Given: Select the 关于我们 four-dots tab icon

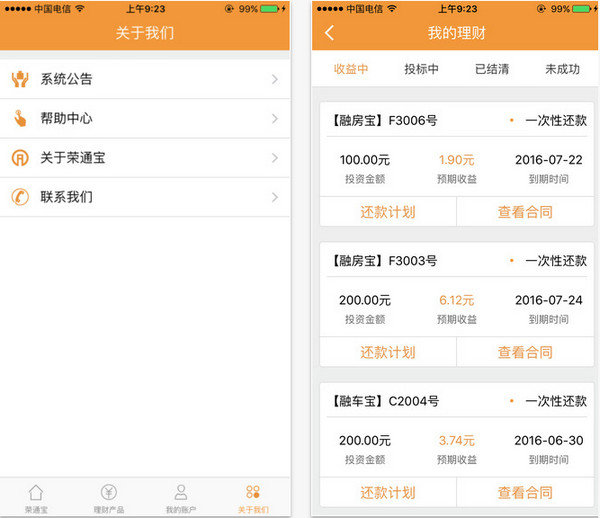Looking at the screenshot, I should tap(253, 492).
